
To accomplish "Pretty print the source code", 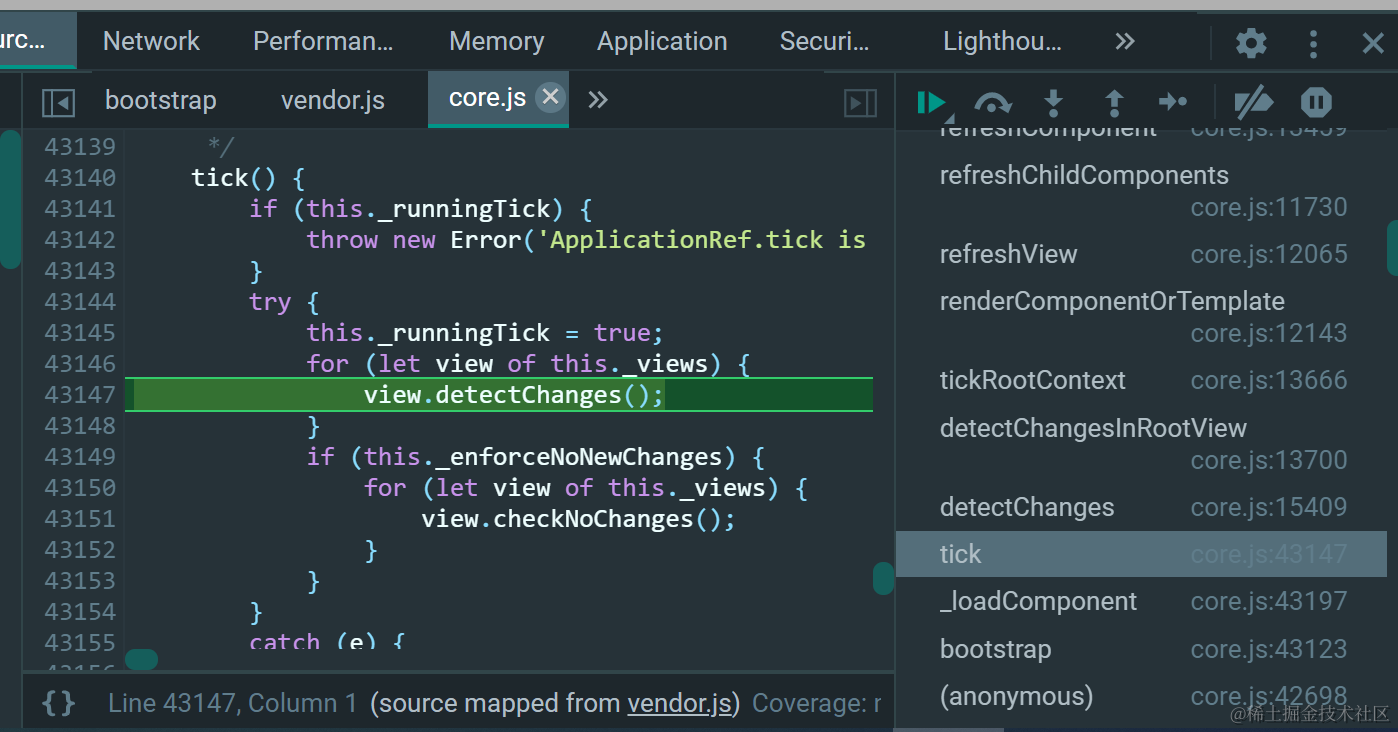I will click(59, 703).
